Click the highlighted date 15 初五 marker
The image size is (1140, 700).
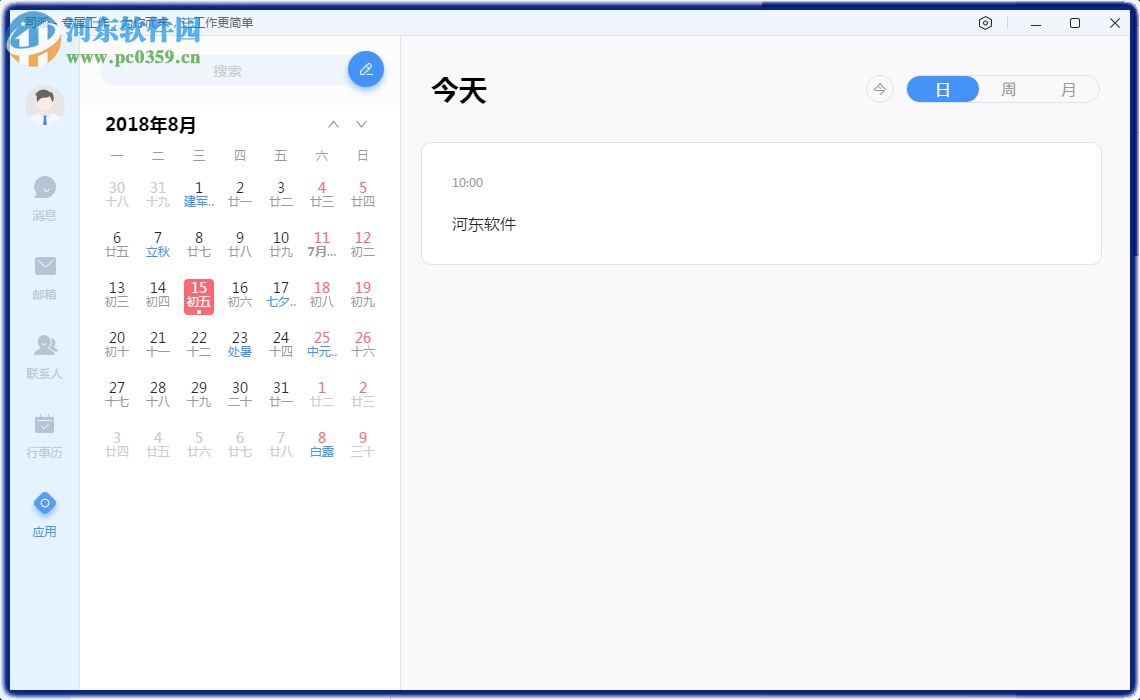pyautogui.click(x=199, y=295)
